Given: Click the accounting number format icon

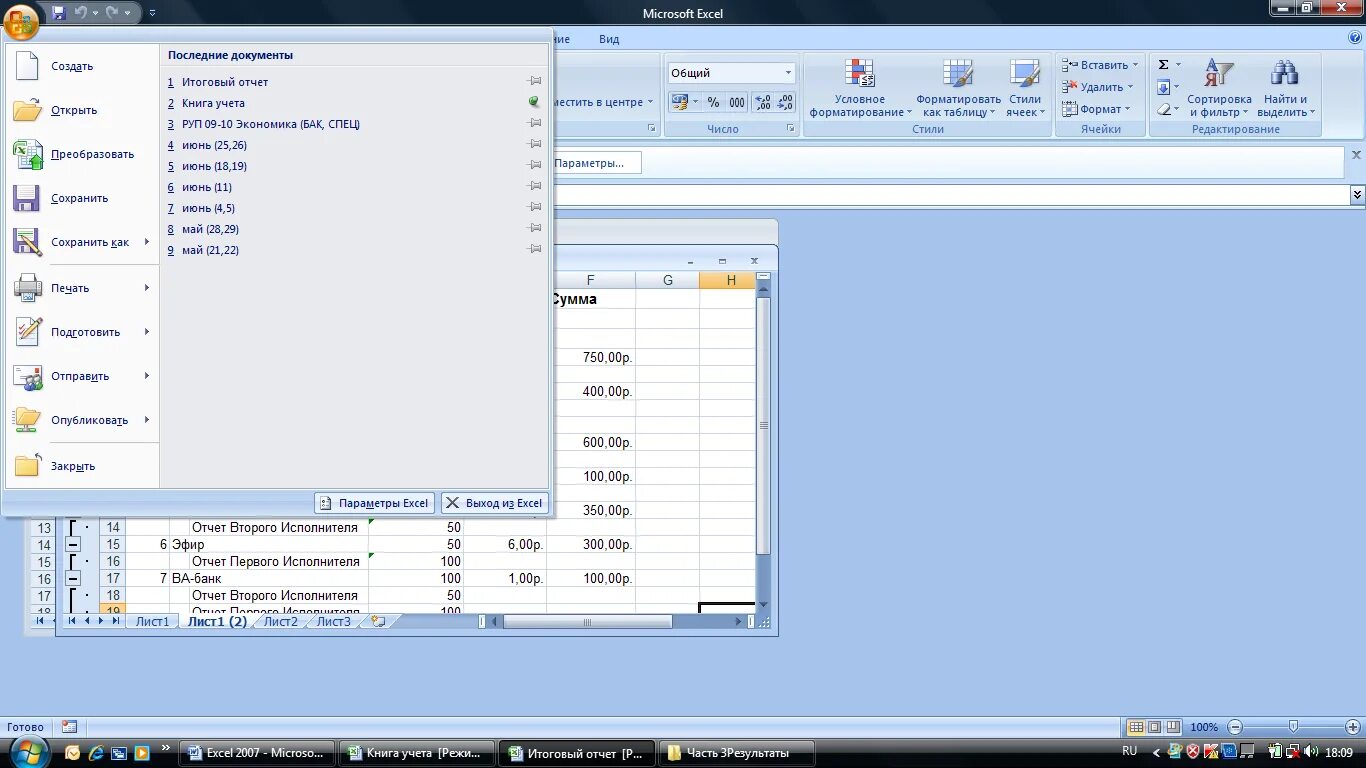Looking at the screenshot, I should pos(680,102).
